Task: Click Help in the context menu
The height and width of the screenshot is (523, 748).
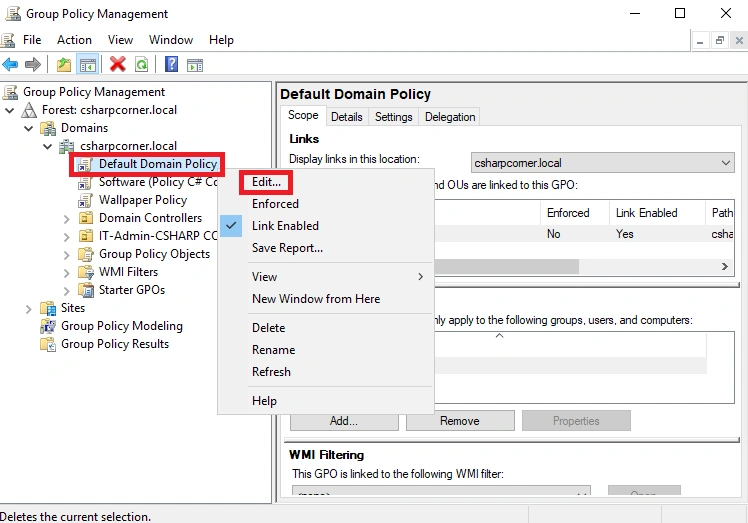Action: tap(264, 401)
